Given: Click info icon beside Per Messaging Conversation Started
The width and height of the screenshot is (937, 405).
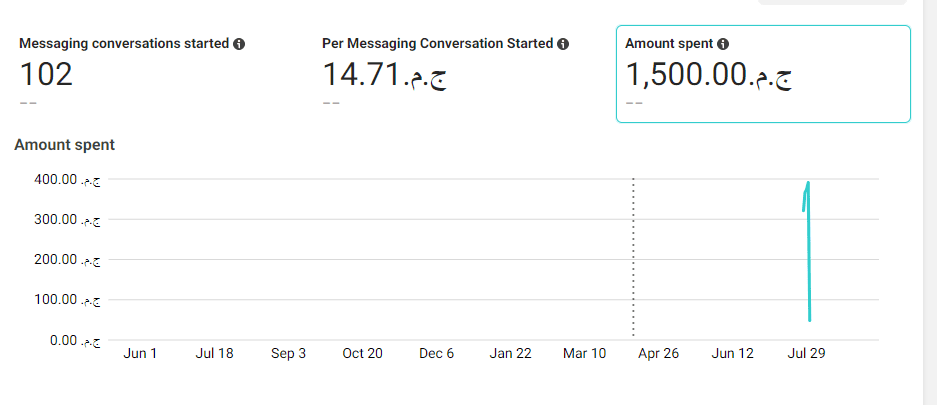Looking at the screenshot, I should tap(563, 44).
